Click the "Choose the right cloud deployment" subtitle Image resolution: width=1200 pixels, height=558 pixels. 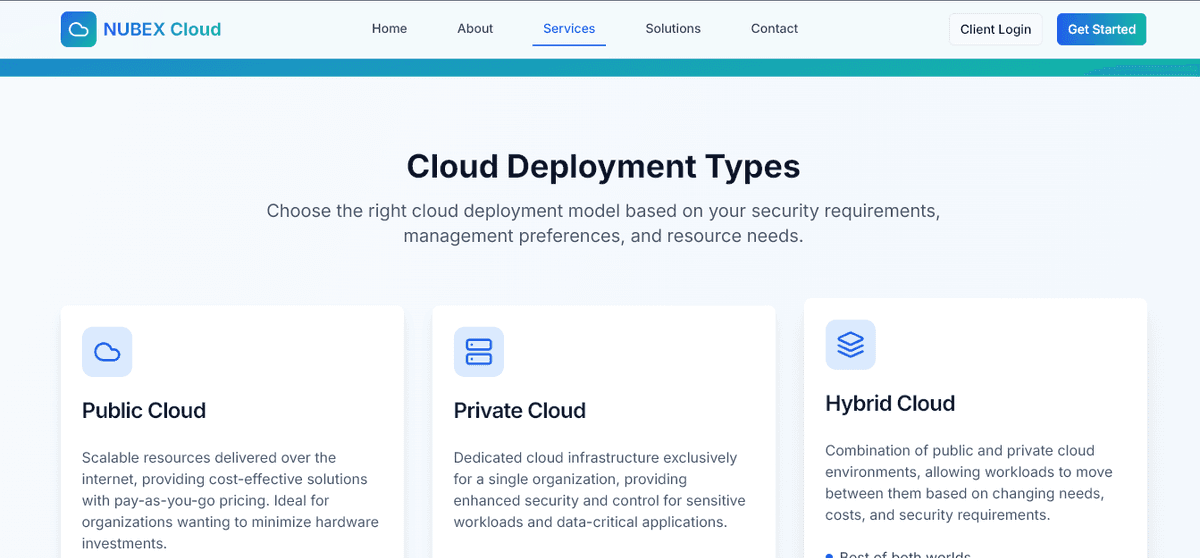click(603, 224)
